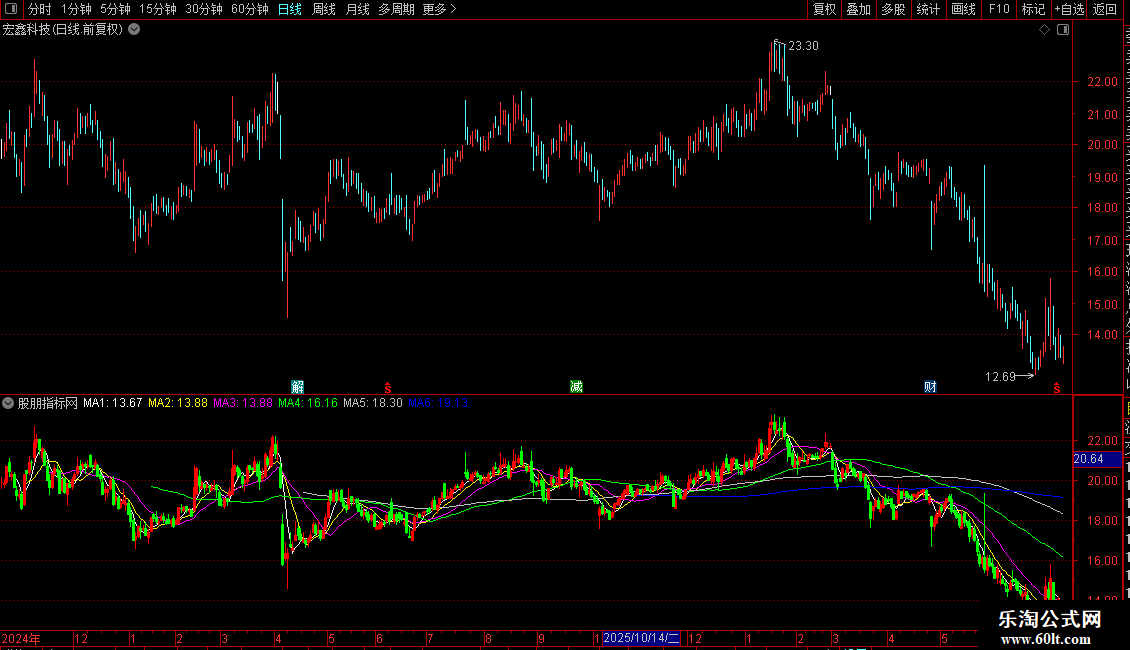The height and width of the screenshot is (650, 1130).
Task: Activate the 画线 drawing tools
Action: click(964, 9)
